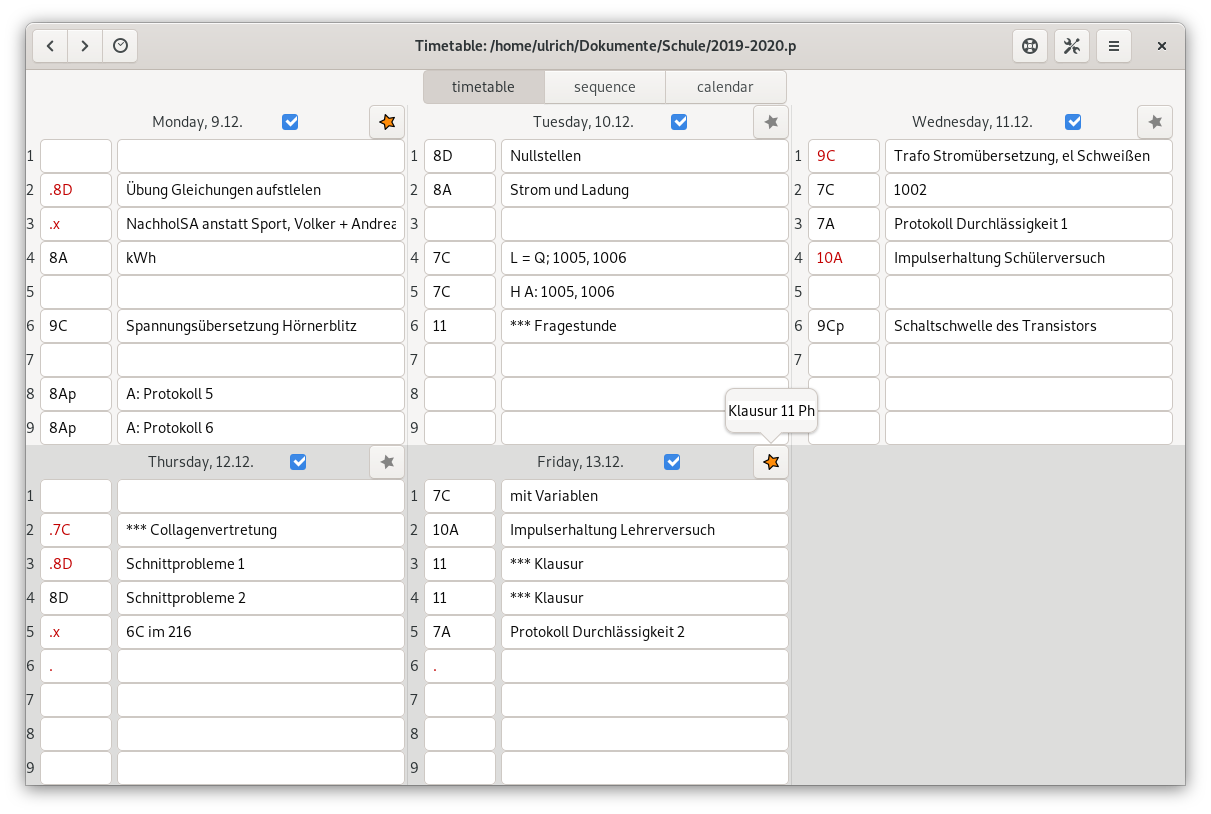Jump to current week clock icon
Screen dimensions: 1211x814
click(x=120, y=46)
